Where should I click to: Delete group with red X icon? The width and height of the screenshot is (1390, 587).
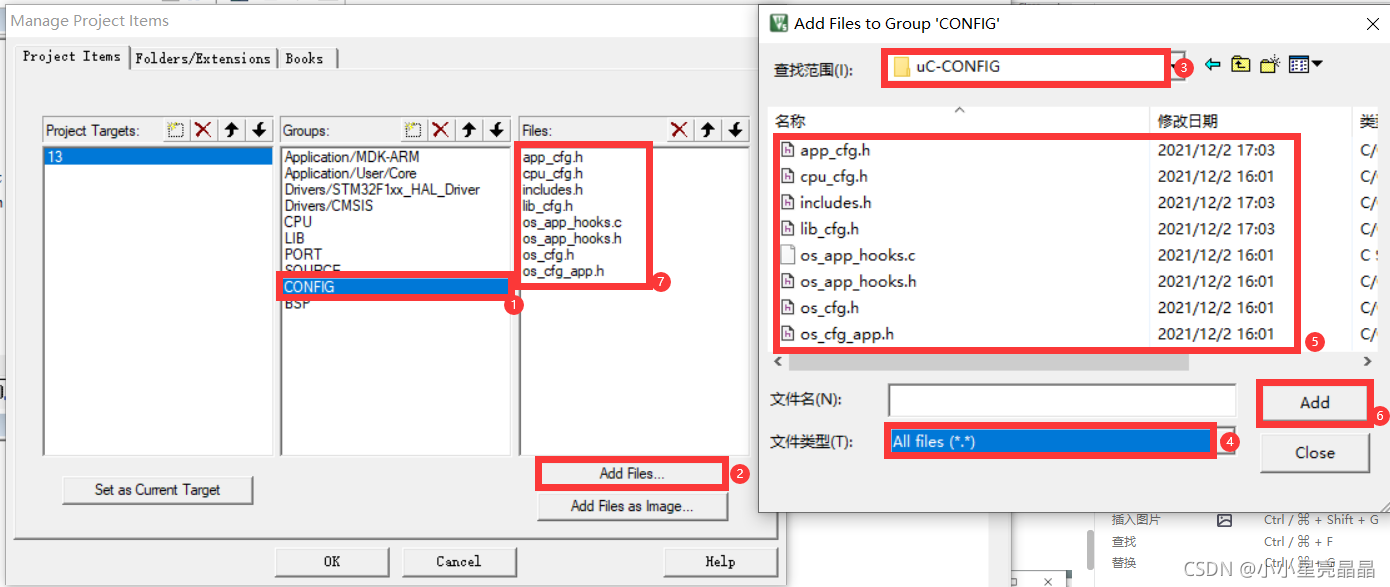440,130
